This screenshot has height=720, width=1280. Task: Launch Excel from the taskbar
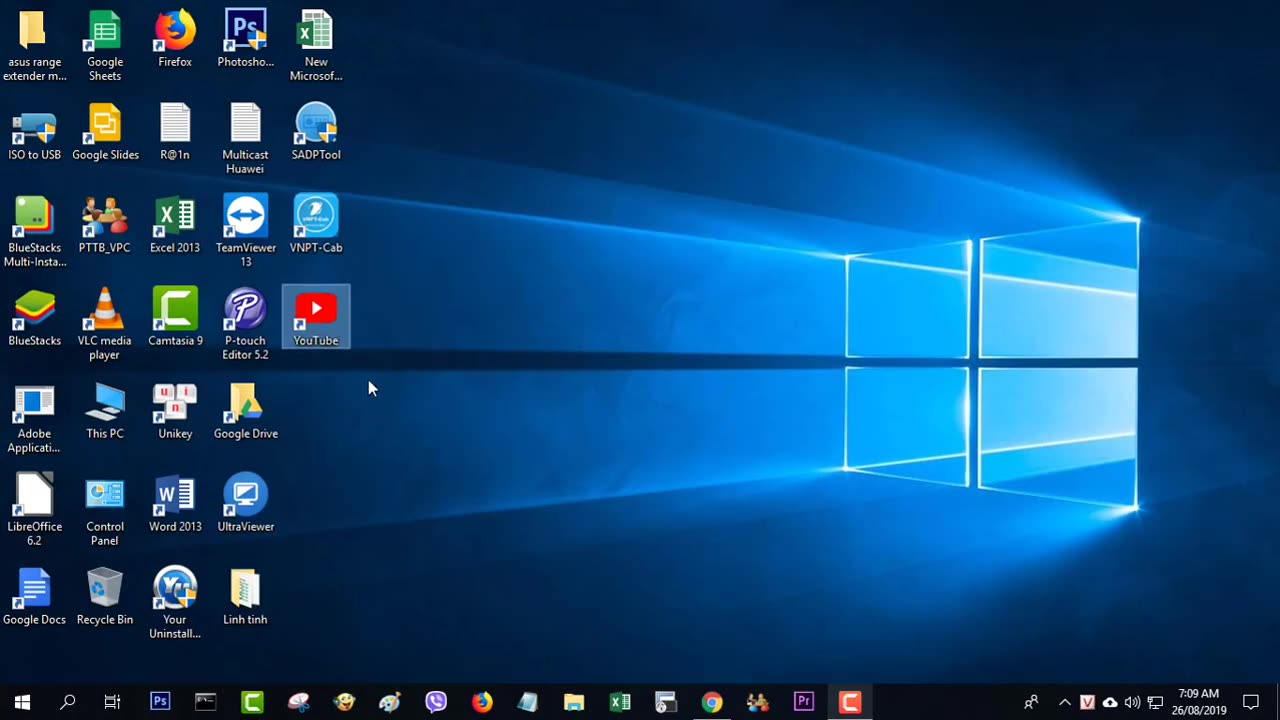click(620, 702)
